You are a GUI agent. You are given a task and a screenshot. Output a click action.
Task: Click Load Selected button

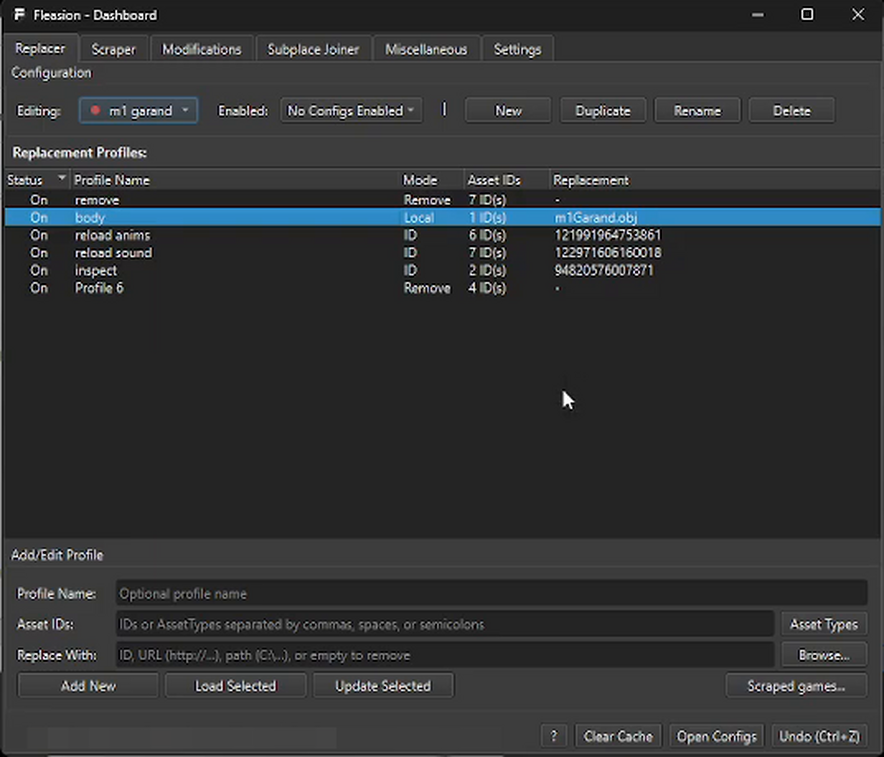(x=236, y=686)
